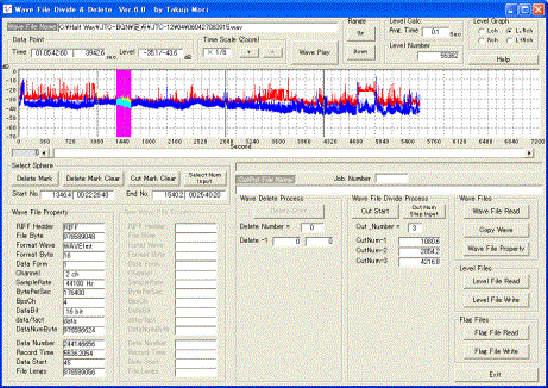Click the Exit button
This screenshot has height=388, width=548.
point(496,374)
